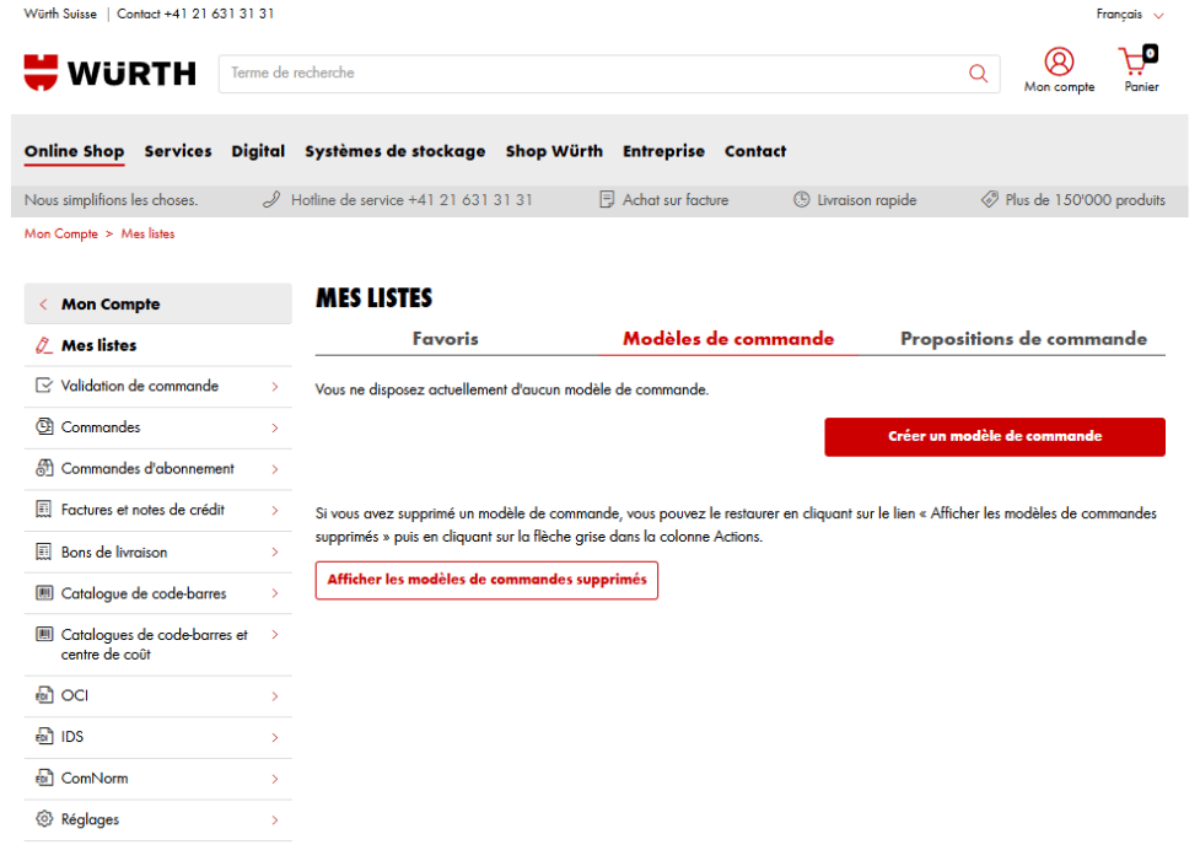Click the IDS sidebar icon

pyautogui.click(x=43, y=737)
